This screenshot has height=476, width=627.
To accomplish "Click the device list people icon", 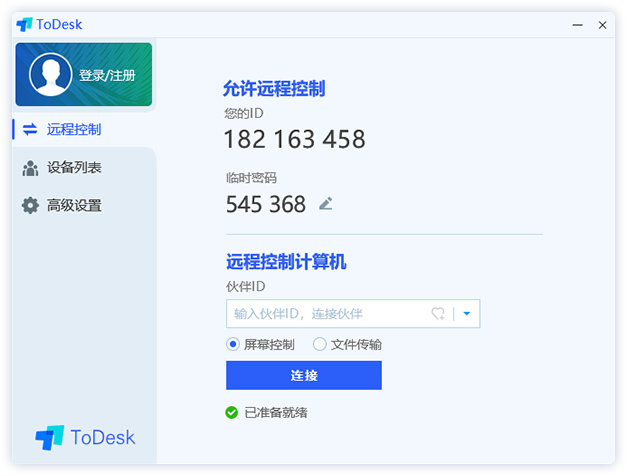I will (x=30, y=168).
